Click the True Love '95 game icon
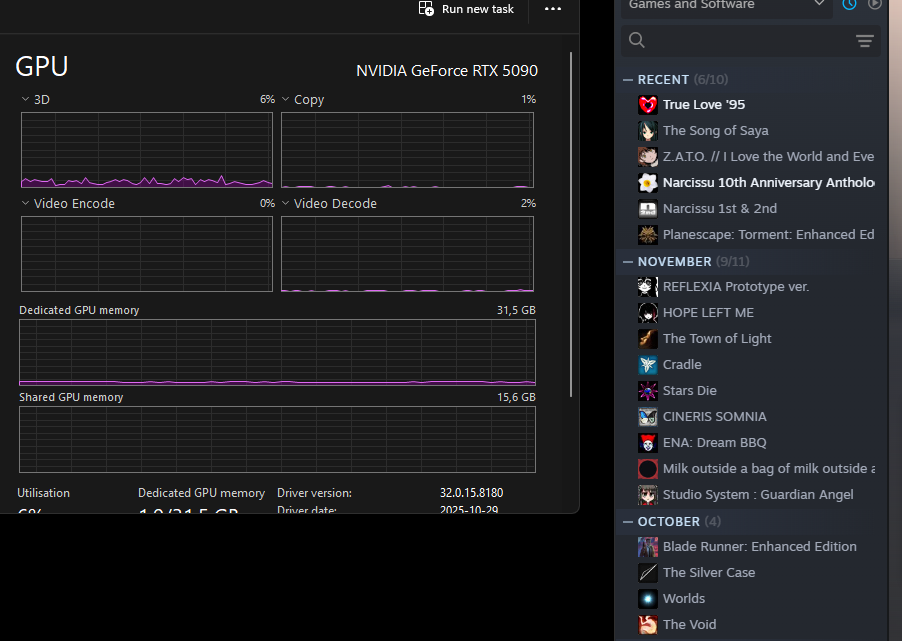 tap(648, 105)
